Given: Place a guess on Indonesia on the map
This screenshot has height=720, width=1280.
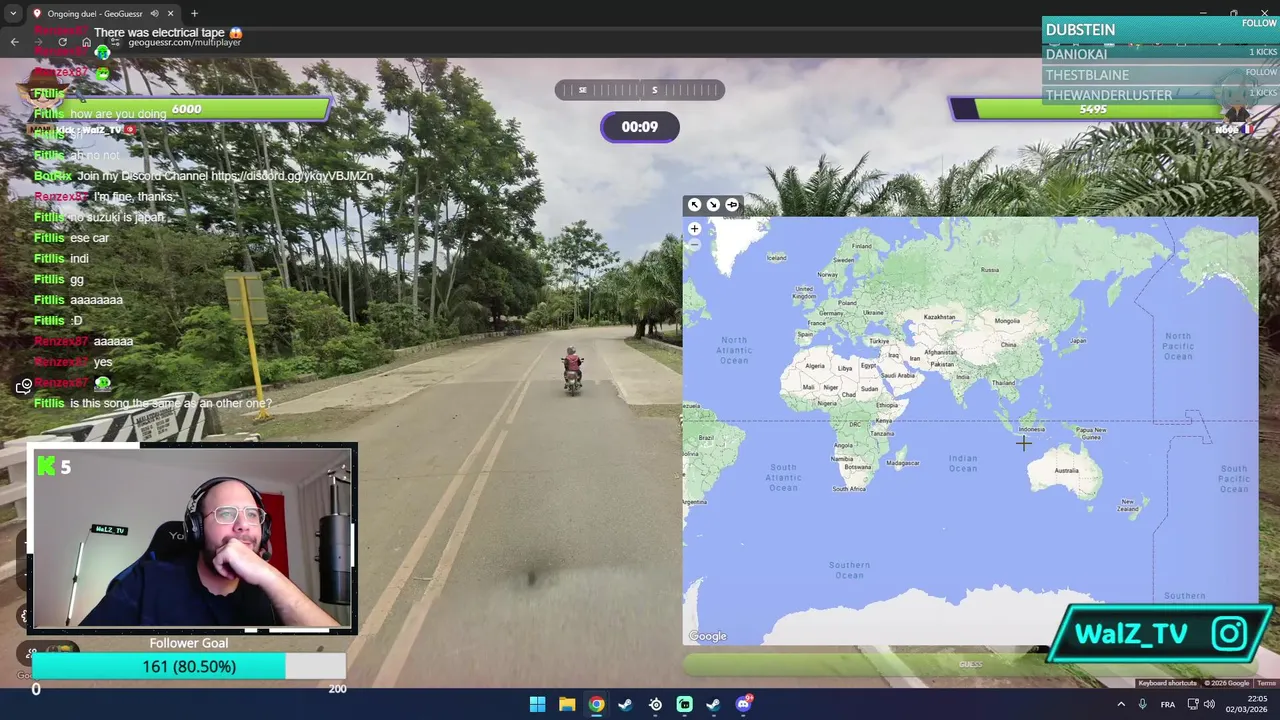Looking at the screenshot, I should click(x=1031, y=429).
